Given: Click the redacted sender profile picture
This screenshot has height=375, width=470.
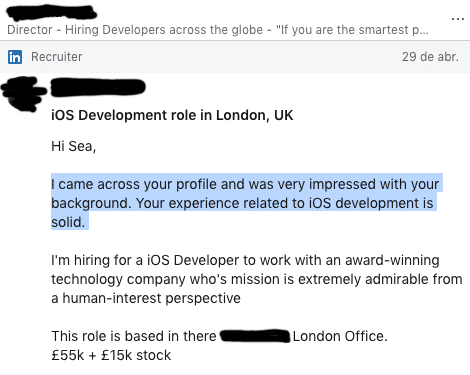Looking at the screenshot, I should point(23,94).
